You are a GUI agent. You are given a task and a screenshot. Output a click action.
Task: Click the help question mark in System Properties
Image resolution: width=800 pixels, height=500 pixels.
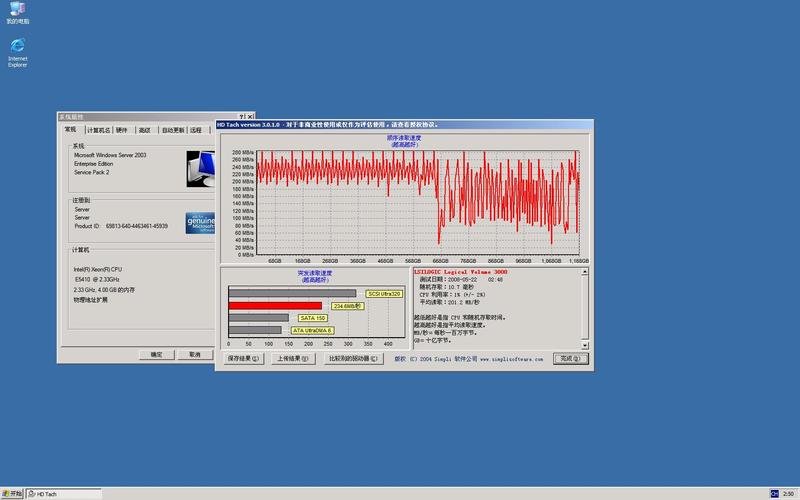[242, 116]
